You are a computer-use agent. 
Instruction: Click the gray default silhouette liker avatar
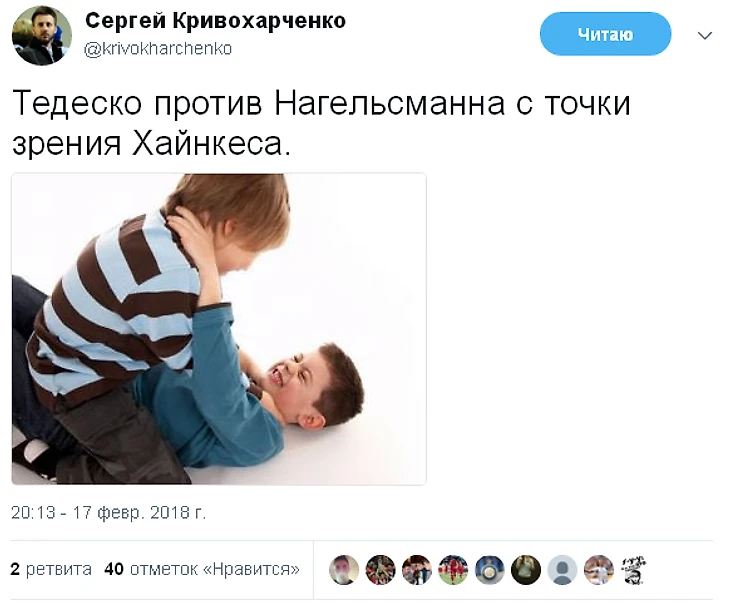coord(562,570)
